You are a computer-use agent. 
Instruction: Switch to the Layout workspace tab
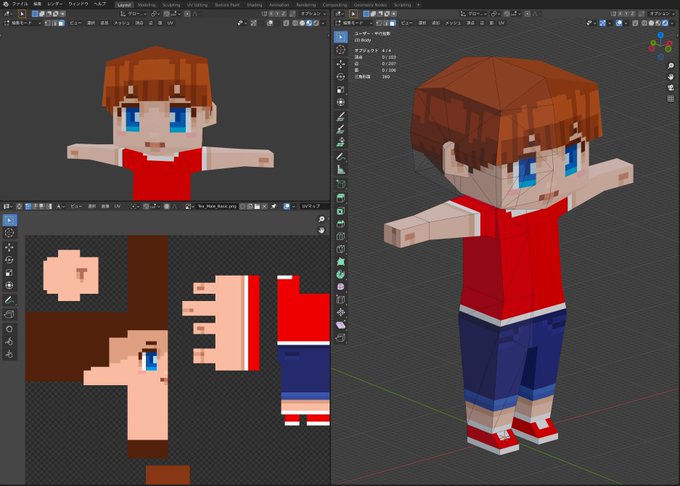[124, 5]
